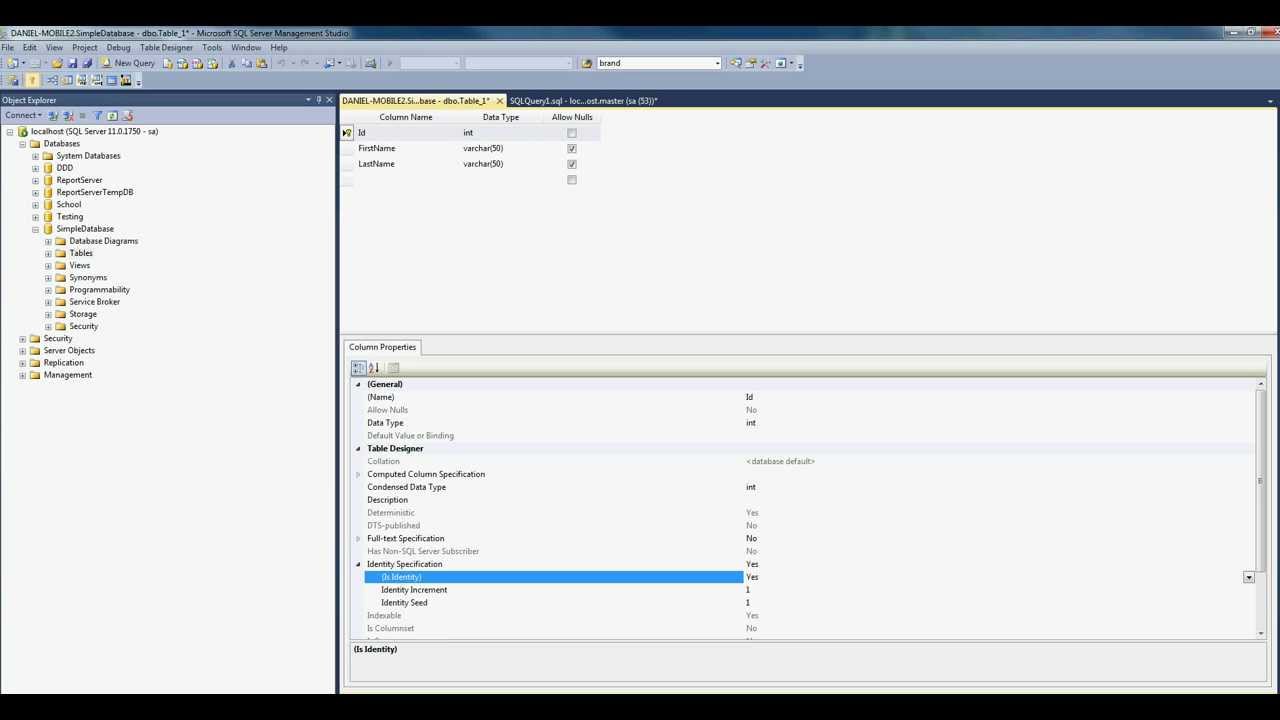
Task: Select the Programmability folder
Action: (99, 290)
